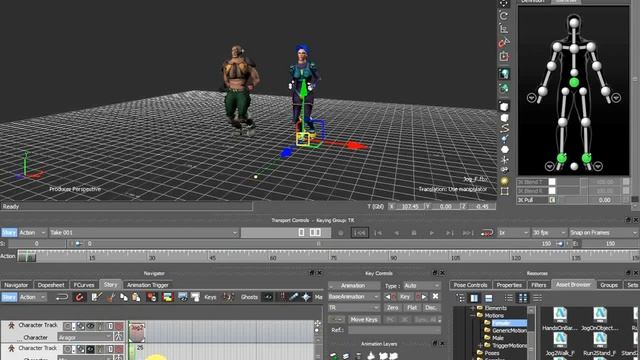Click the loop arrow icon in Story toolbar
Screen dimensions: 640x360
click(x=62, y=297)
